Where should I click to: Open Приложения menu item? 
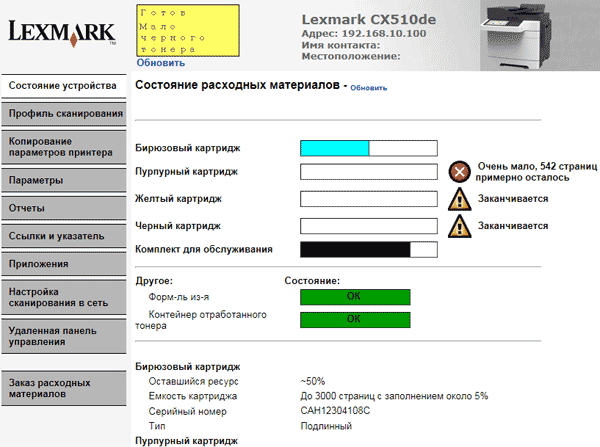point(64,264)
